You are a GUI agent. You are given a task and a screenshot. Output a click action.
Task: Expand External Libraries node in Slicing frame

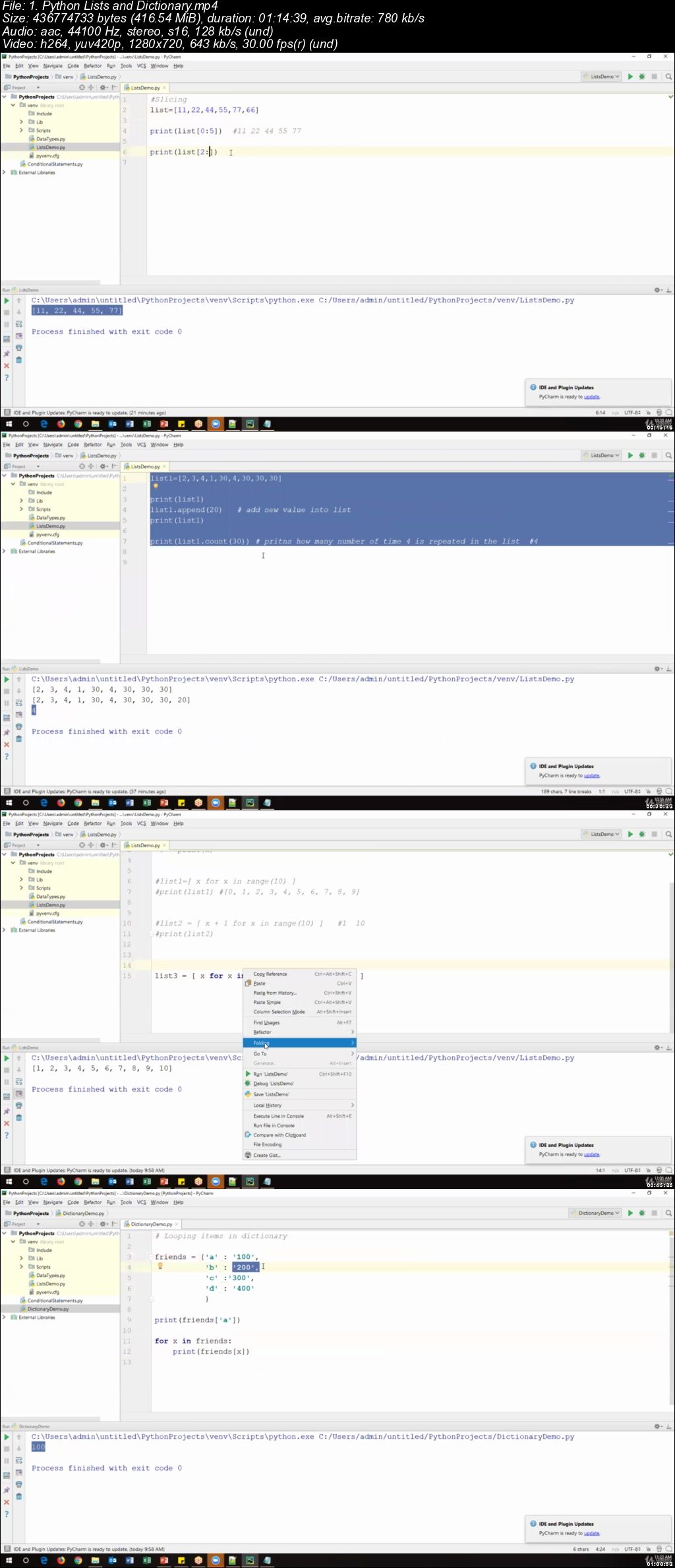(x=5, y=173)
